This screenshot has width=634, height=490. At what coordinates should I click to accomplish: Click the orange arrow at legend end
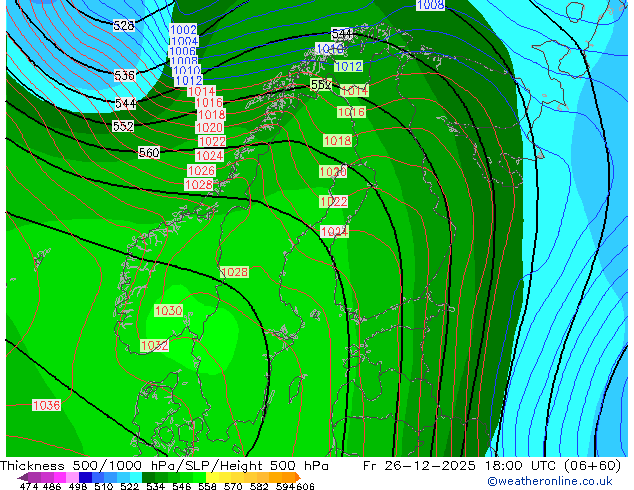[x=298, y=477]
